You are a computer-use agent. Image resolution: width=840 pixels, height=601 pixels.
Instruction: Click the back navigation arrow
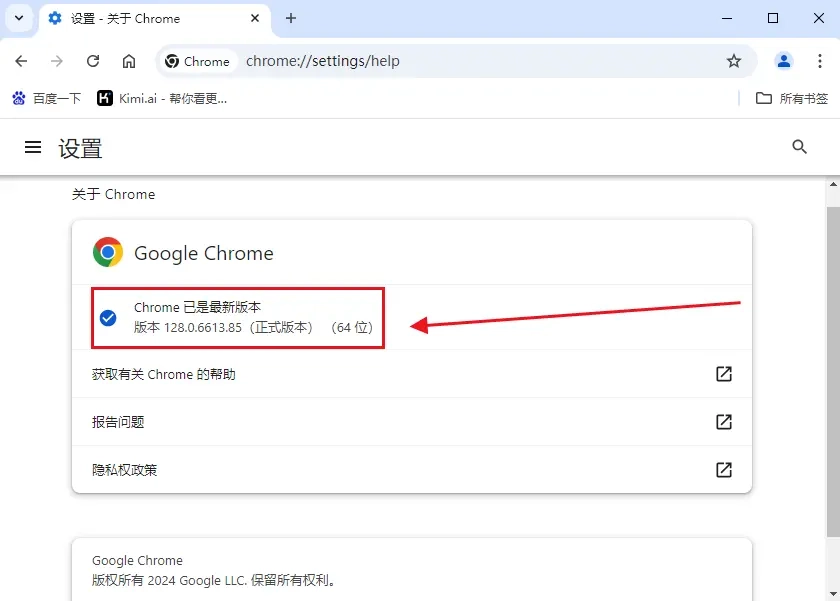21,61
